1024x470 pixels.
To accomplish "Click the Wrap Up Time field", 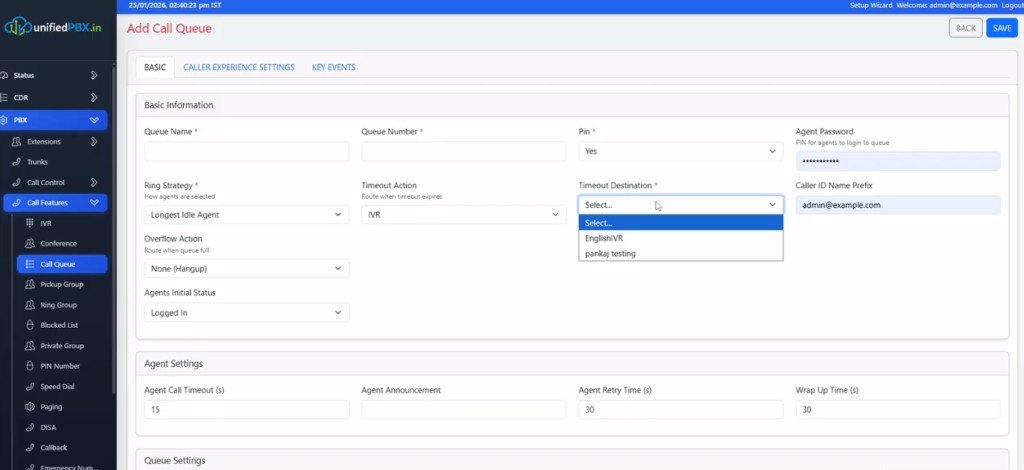I will pyautogui.click(x=898, y=410).
